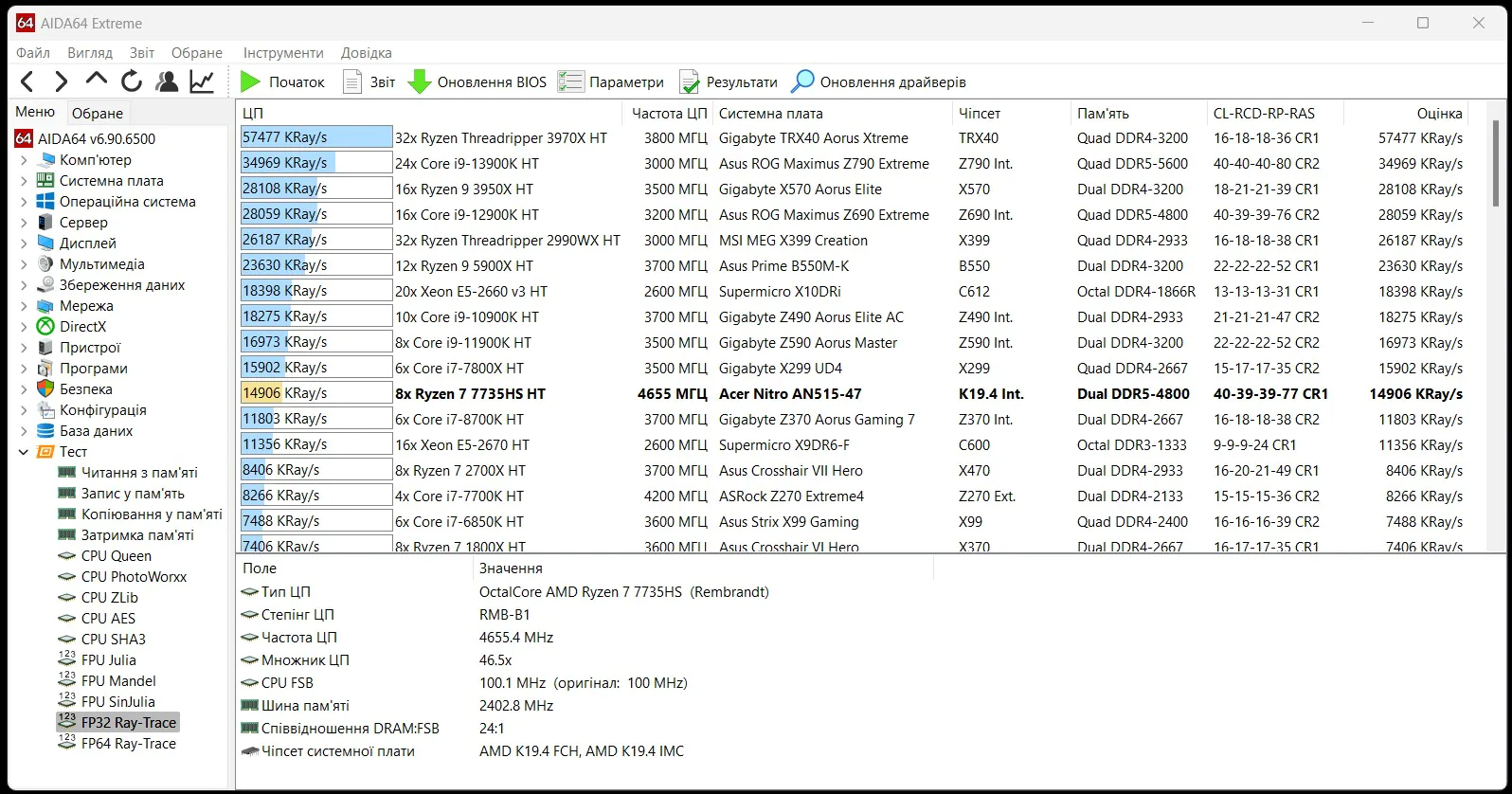Viewport: 1512px width, 794px height.
Task: Select the Безпека shield icon
Action: 45,389
